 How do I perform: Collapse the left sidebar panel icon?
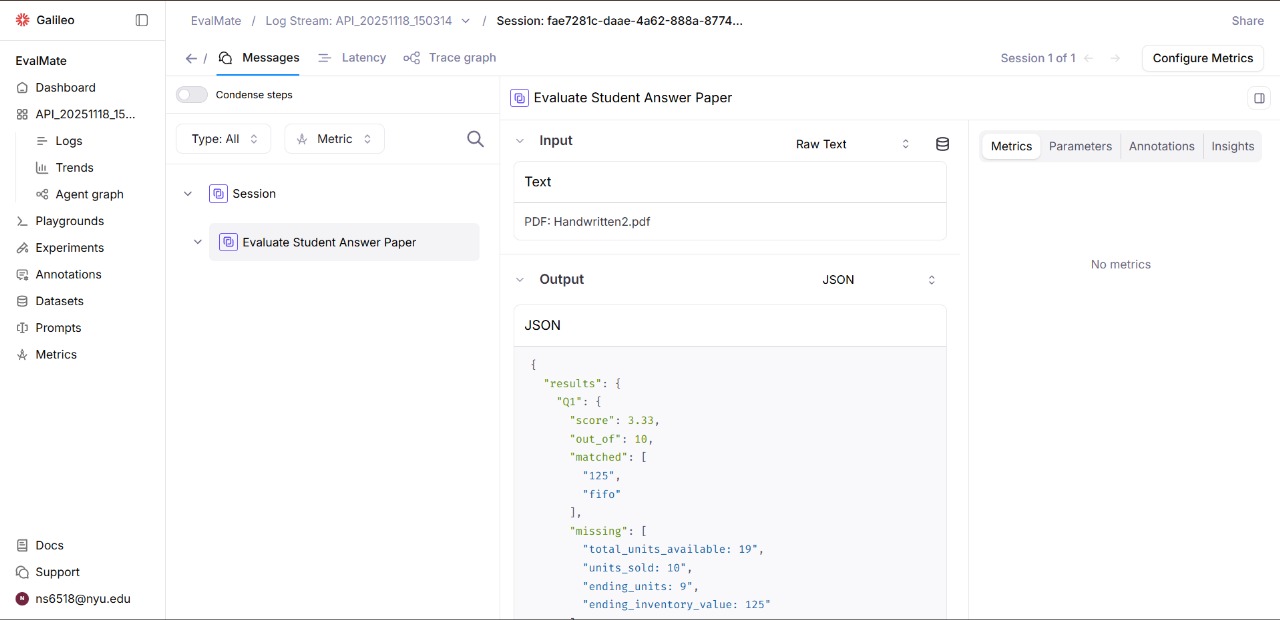point(142,20)
